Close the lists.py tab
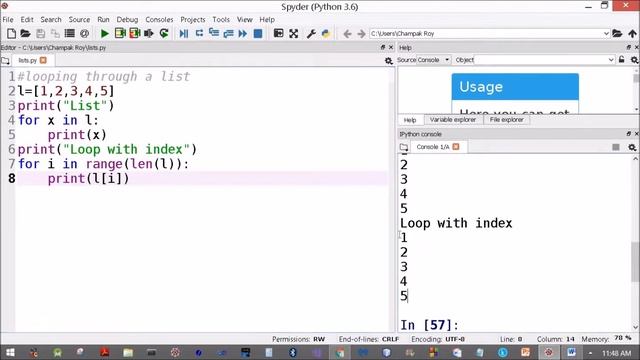Image resolution: width=640 pixels, height=360 pixels. [43, 60]
